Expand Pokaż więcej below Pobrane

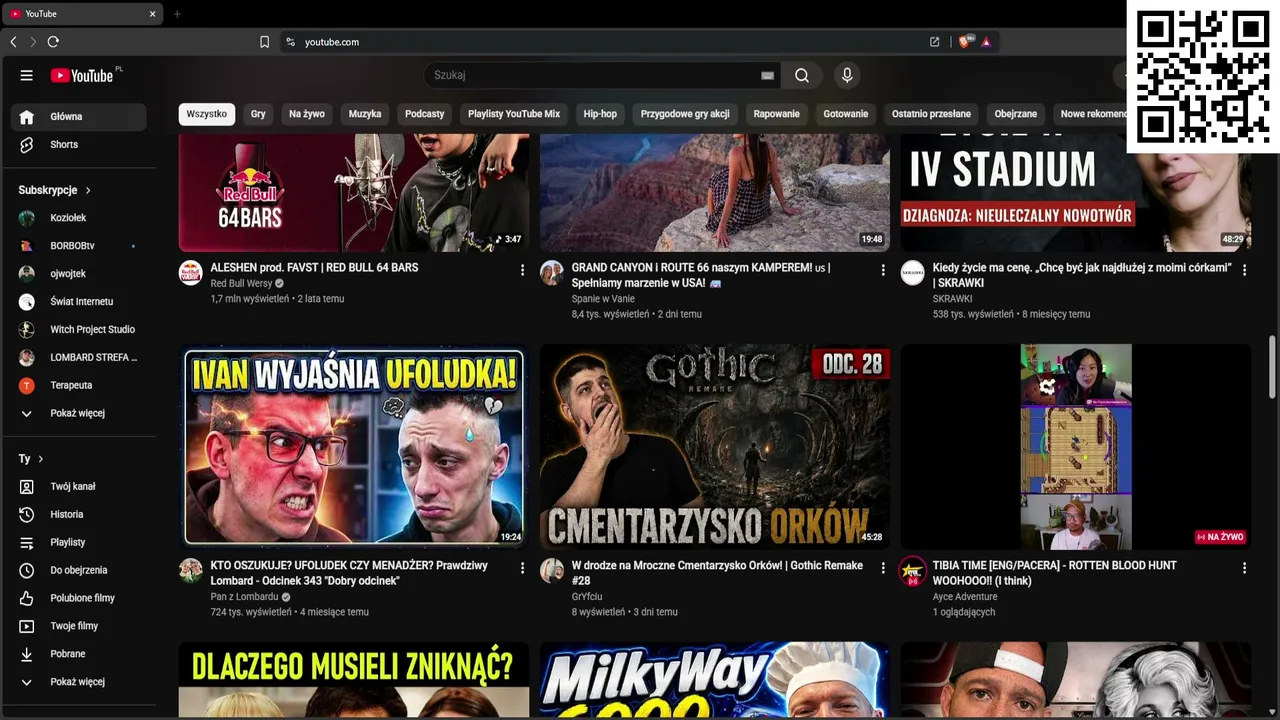(79, 683)
